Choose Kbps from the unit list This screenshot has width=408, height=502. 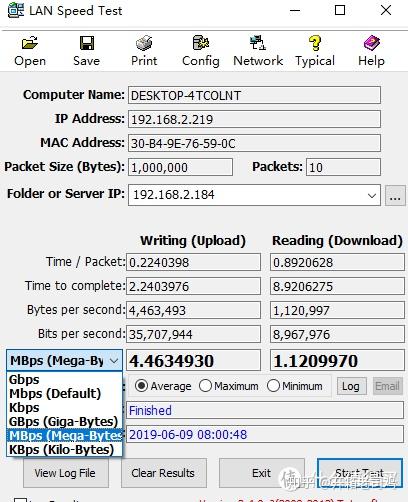coord(64,407)
